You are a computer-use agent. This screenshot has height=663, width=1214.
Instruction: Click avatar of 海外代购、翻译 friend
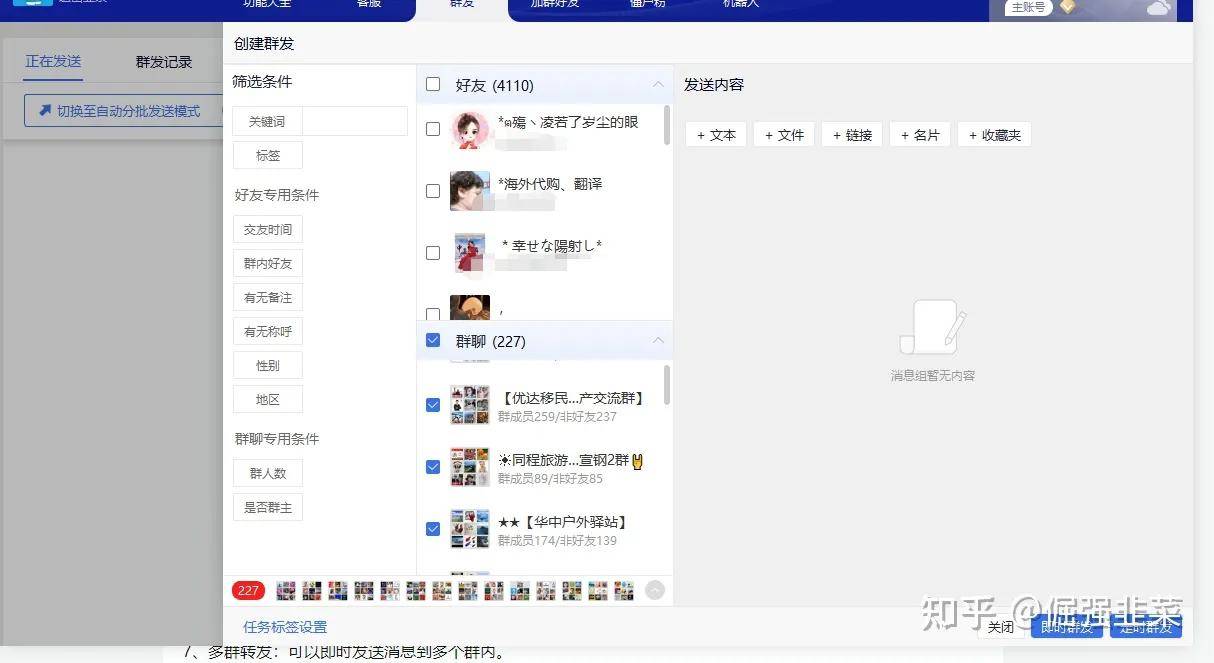(469, 191)
